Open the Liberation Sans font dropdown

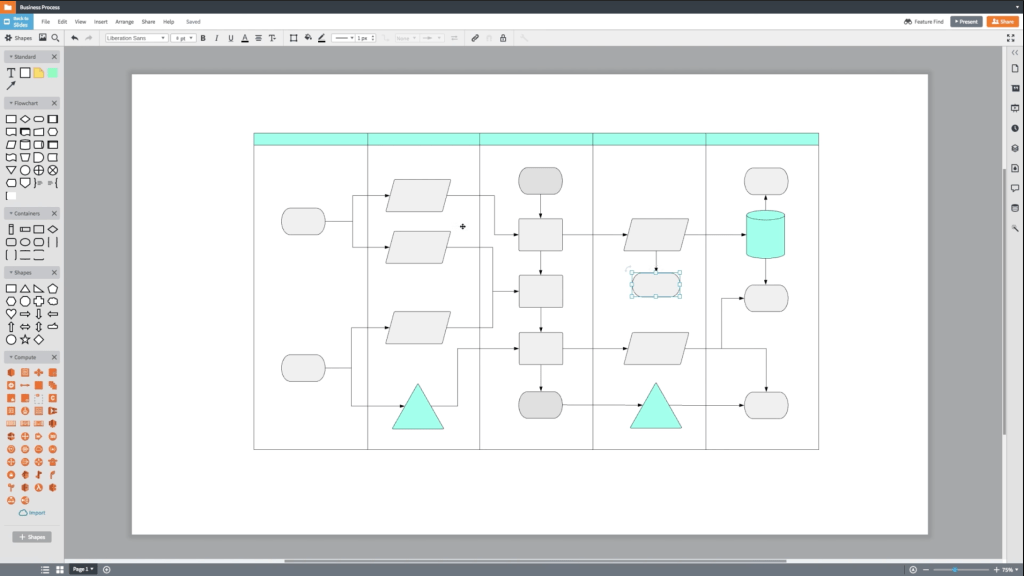tap(136, 38)
